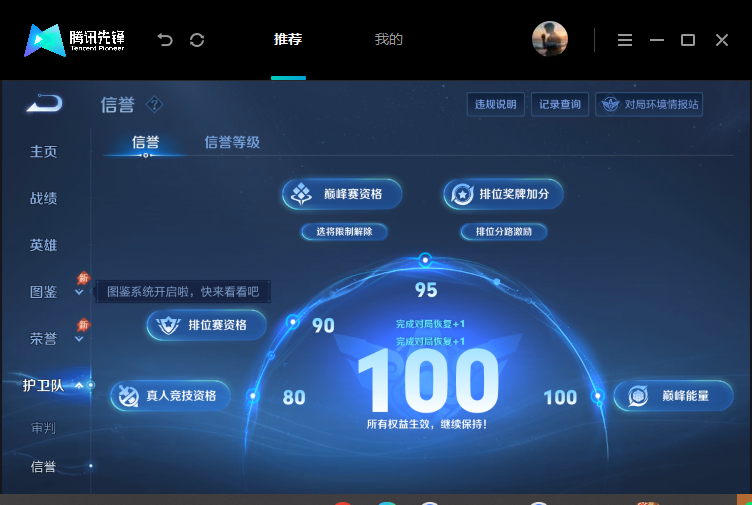This screenshot has width=752, height=505.
Task: Select 护卫队 in the sidebar
Action: (43, 385)
